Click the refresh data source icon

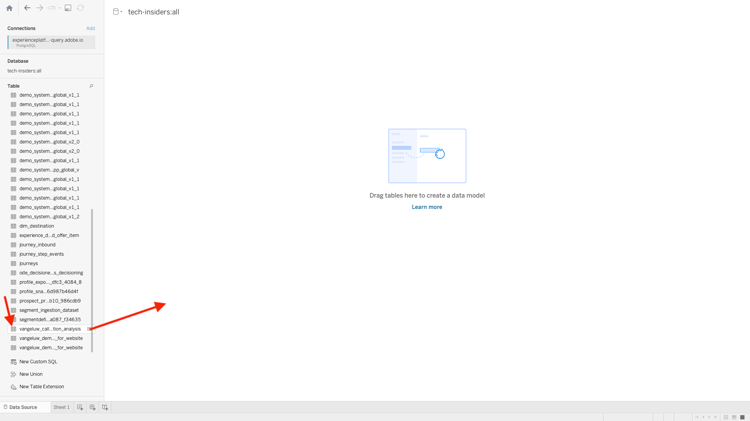point(80,8)
